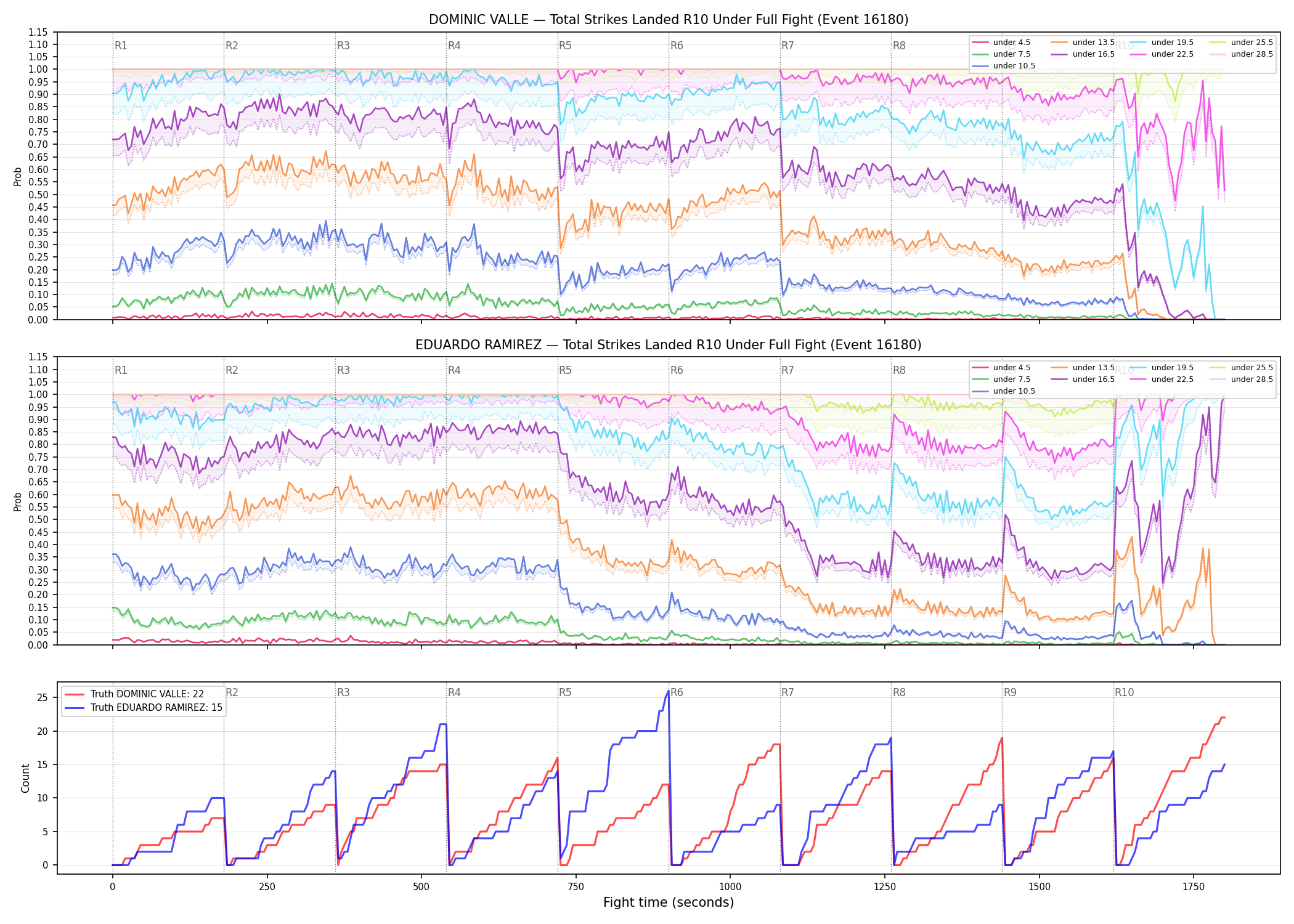The width and height of the screenshot is (1294, 924).
Task: Click R2 round marker in Eduardo Ramirez chart
Action: (232, 370)
